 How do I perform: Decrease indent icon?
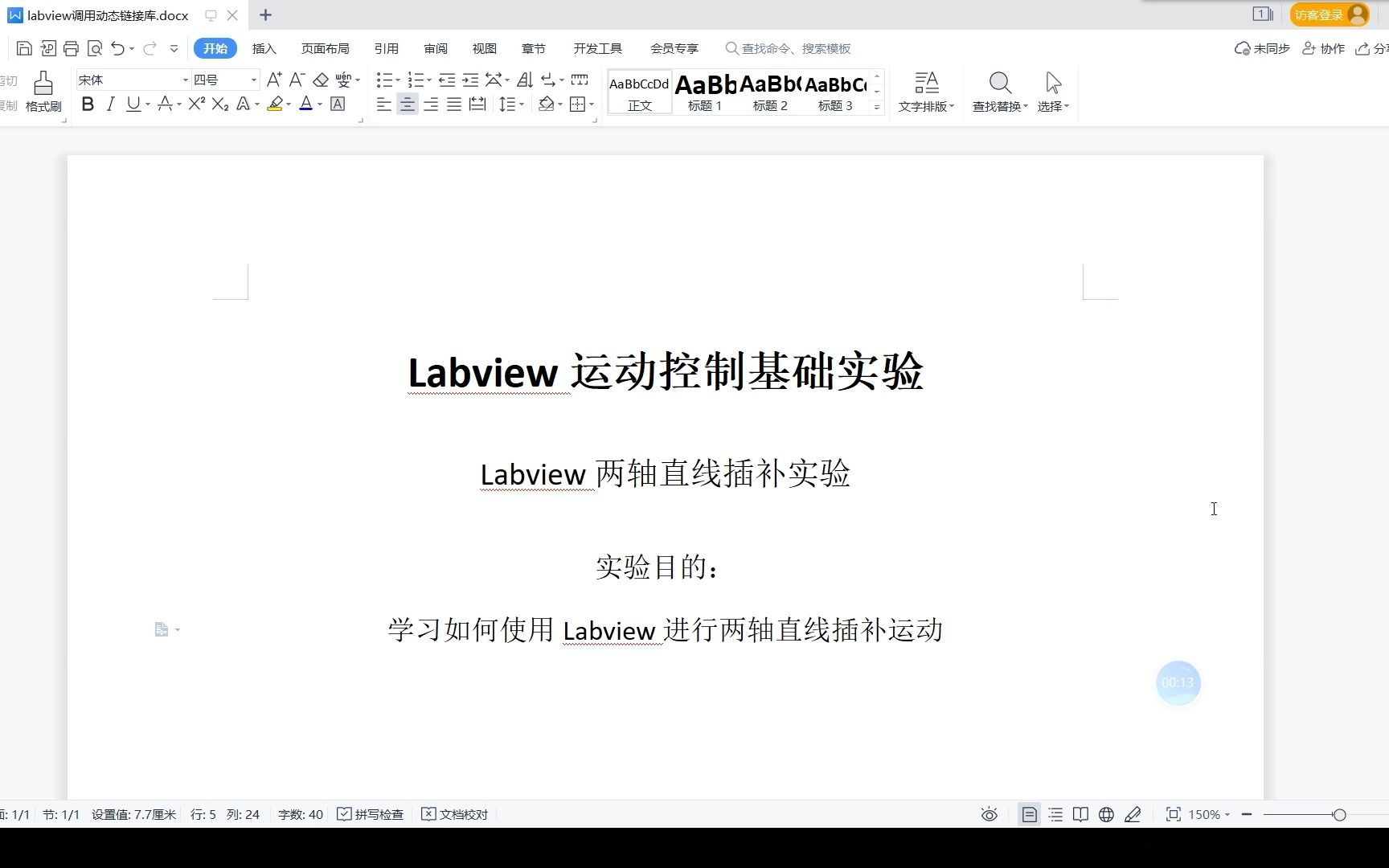pyautogui.click(x=447, y=80)
